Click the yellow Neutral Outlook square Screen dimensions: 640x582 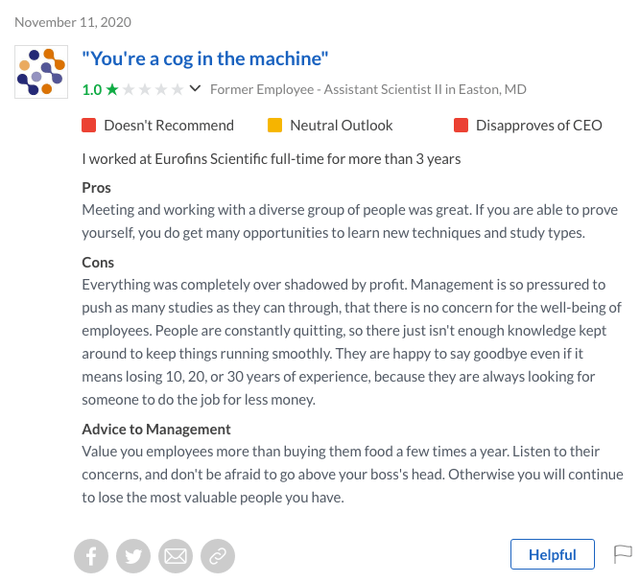(x=275, y=125)
